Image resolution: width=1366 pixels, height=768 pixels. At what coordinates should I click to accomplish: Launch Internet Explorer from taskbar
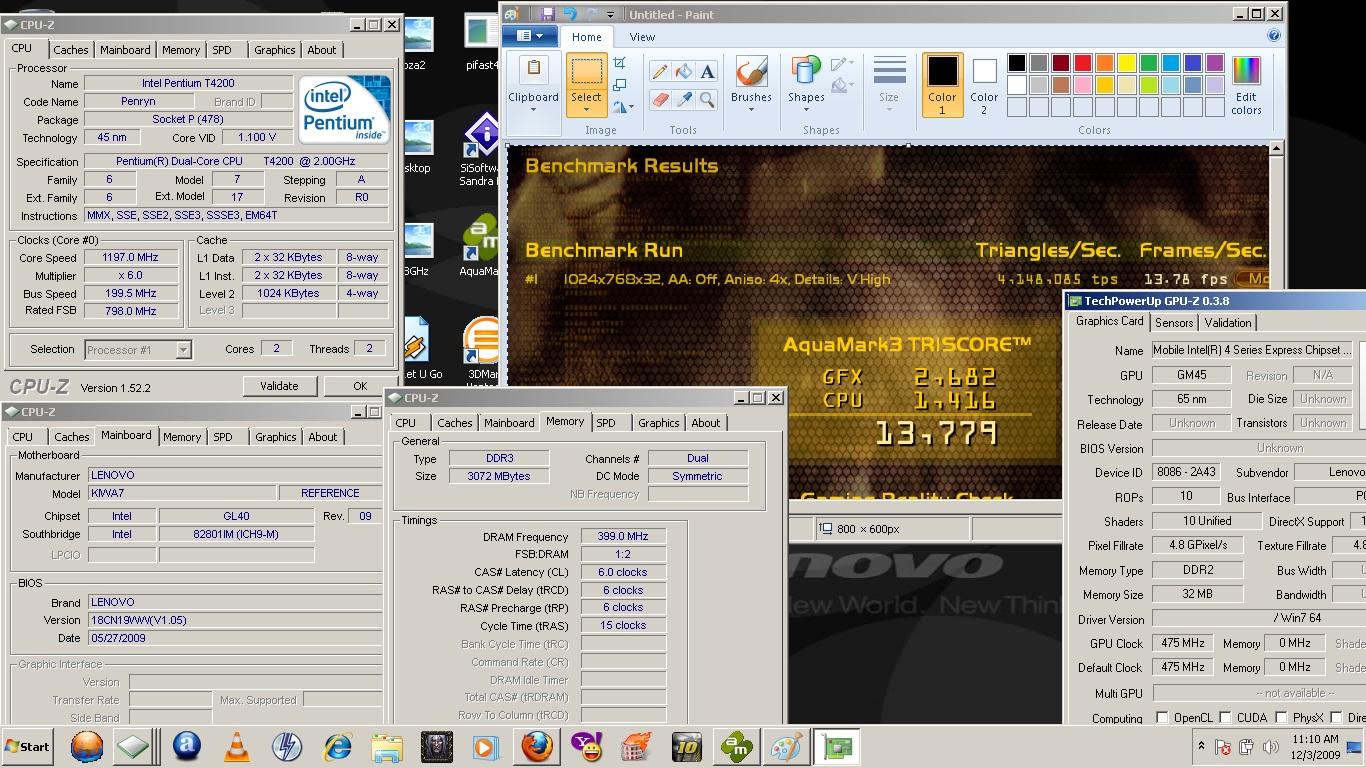click(337, 747)
